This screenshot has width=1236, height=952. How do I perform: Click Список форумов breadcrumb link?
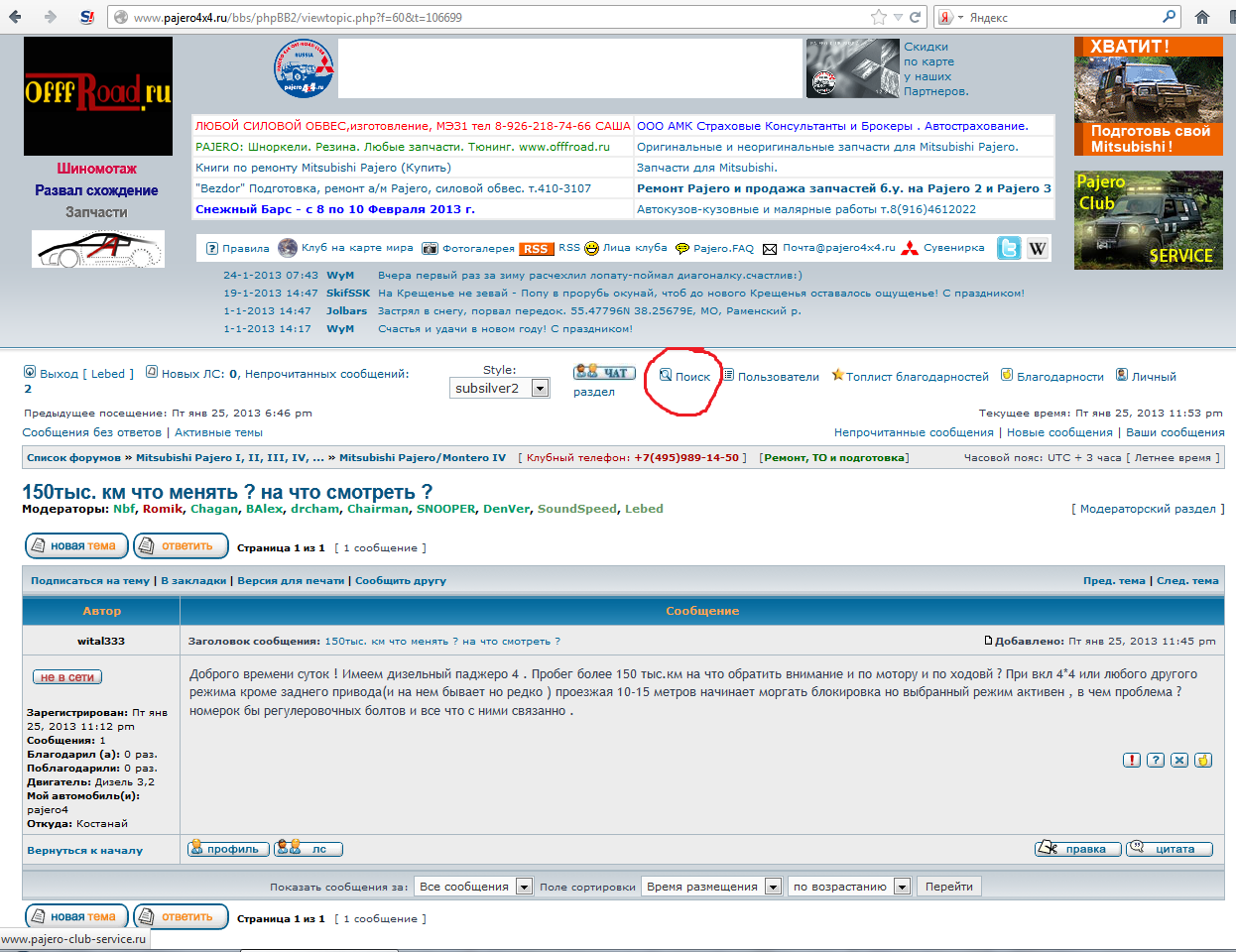click(73, 457)
